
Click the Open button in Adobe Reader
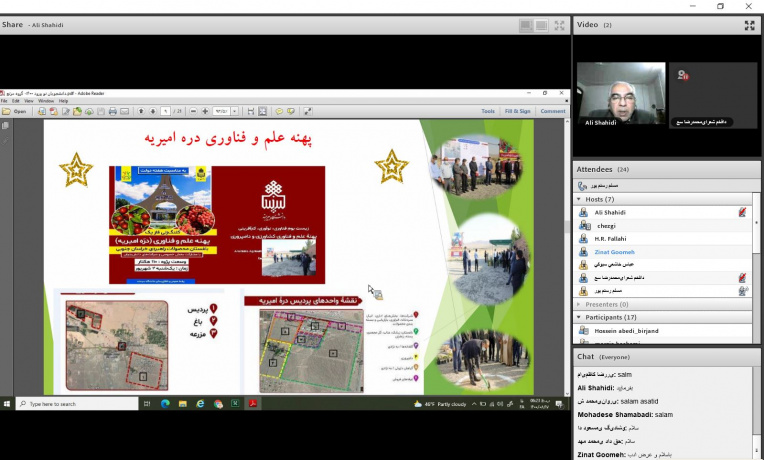15,111
